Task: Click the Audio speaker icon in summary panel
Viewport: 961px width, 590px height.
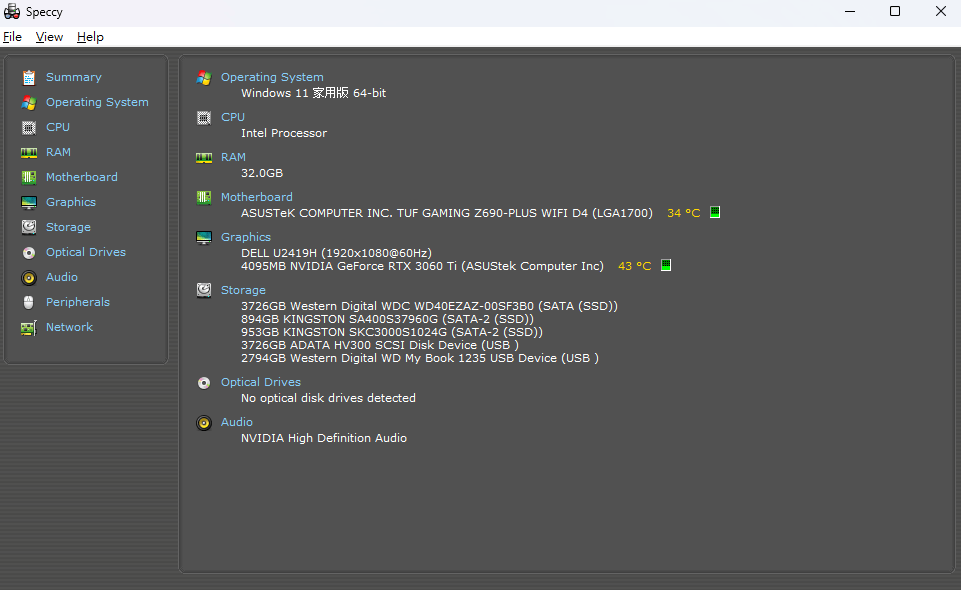Action: pos(204,423)
